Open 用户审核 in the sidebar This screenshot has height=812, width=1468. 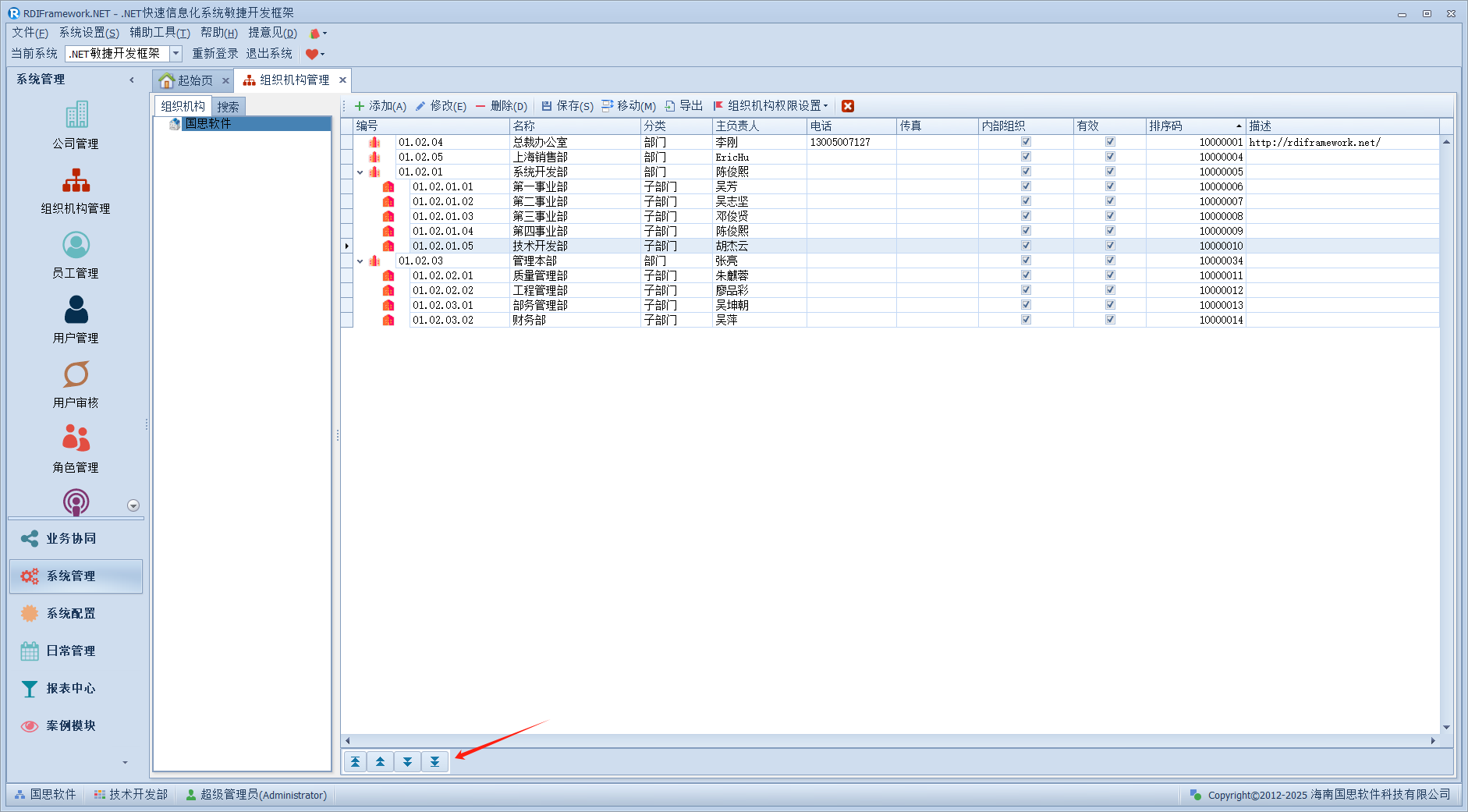point(76,375)
